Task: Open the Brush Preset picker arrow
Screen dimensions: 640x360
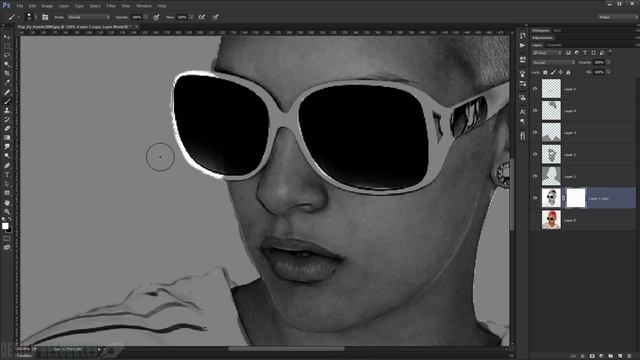Action: pos(36,17)
